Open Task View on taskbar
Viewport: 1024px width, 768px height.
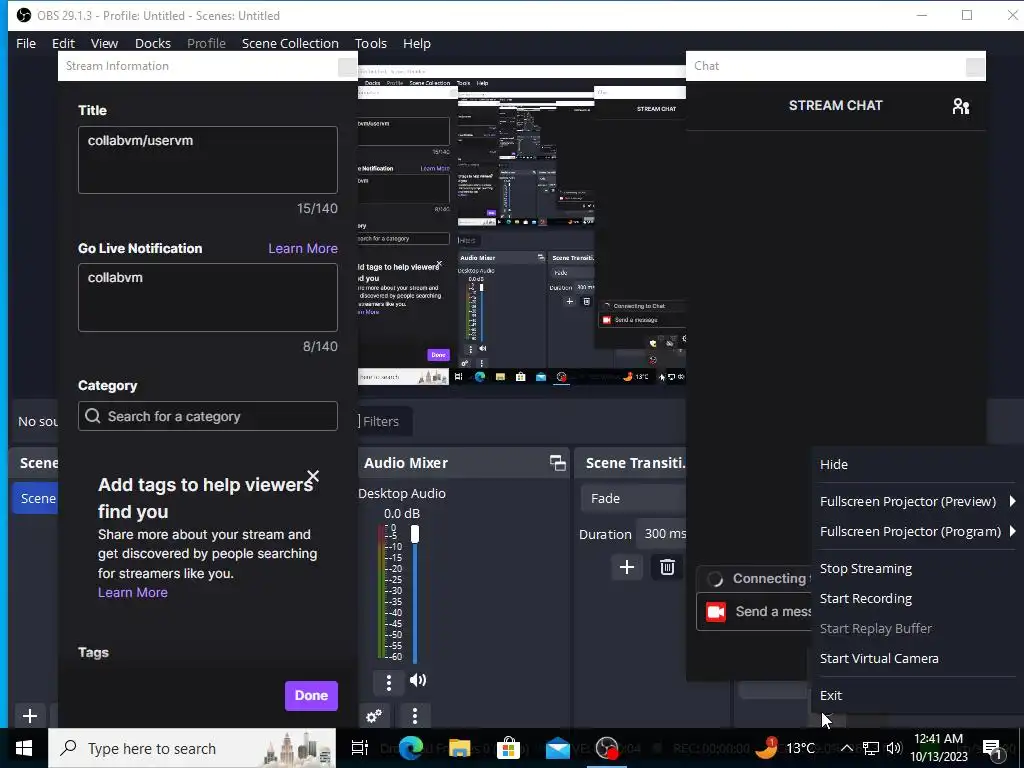click(x=360, y=748)
